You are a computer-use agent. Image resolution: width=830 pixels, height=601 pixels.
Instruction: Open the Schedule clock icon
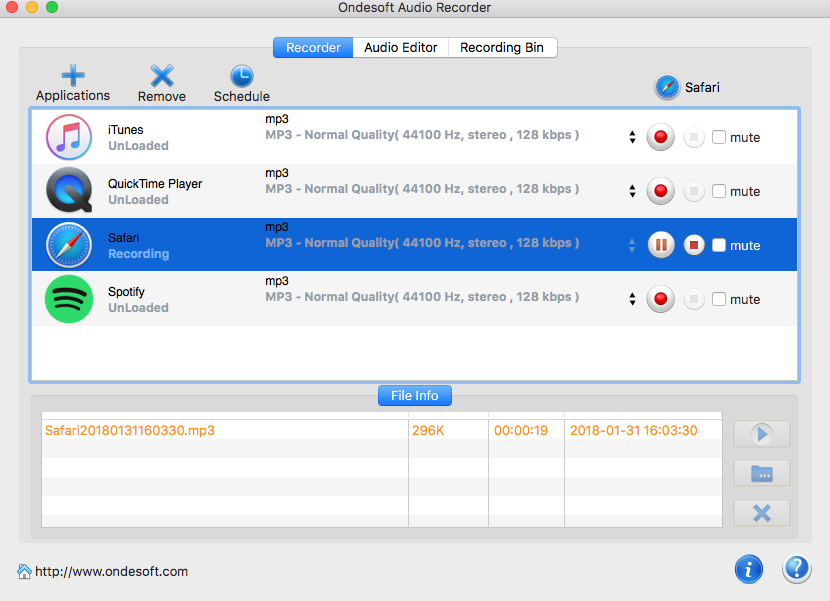pyautogui.click(x=242, y=77)
